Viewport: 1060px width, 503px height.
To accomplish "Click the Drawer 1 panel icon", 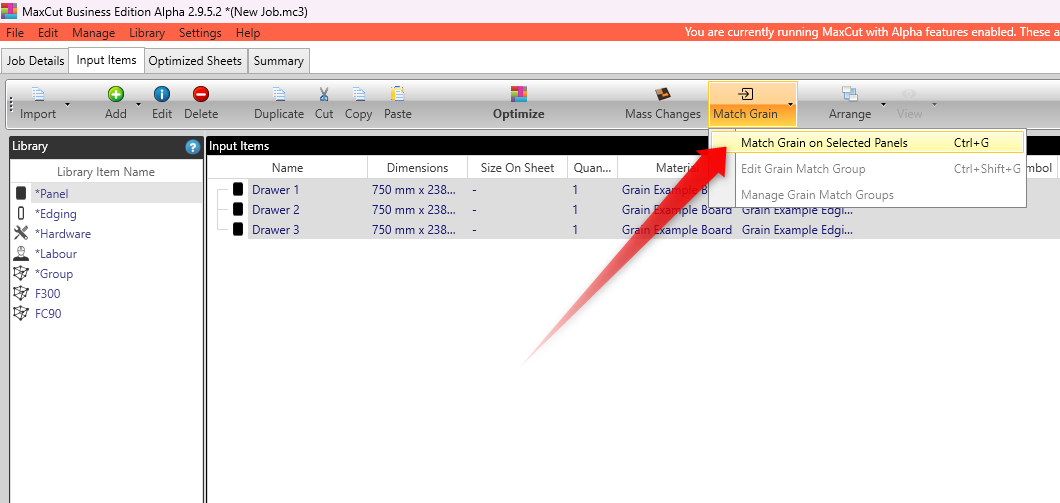I will 238,189.
